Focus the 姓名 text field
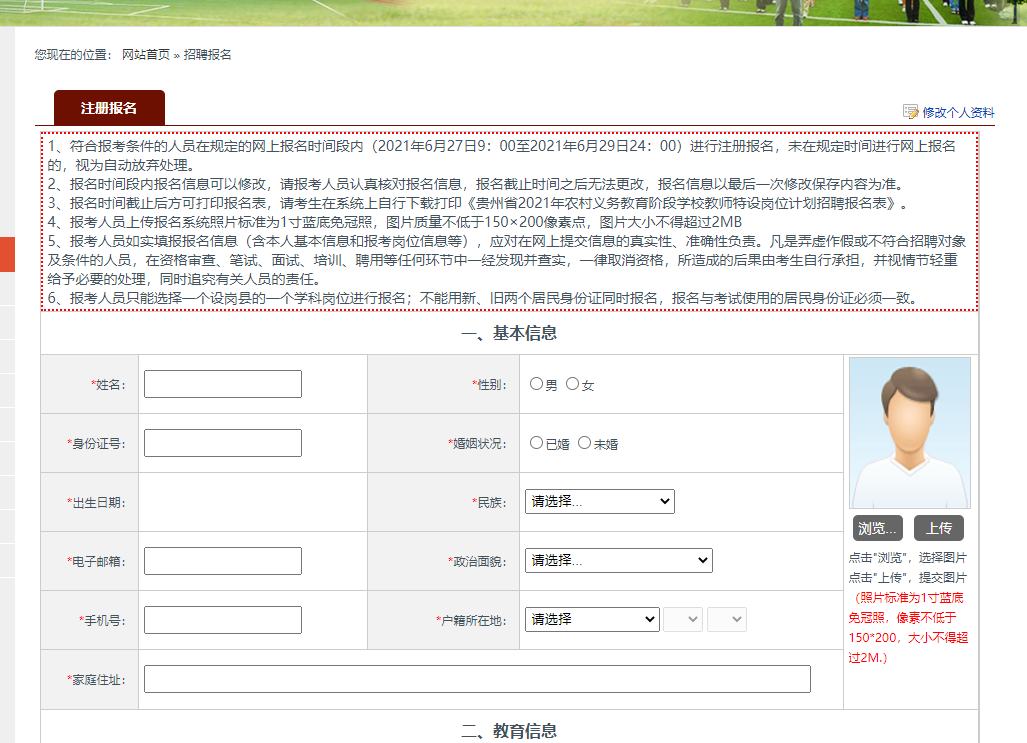This screenshot has width=1027, height=743. (x=223, y=384)
